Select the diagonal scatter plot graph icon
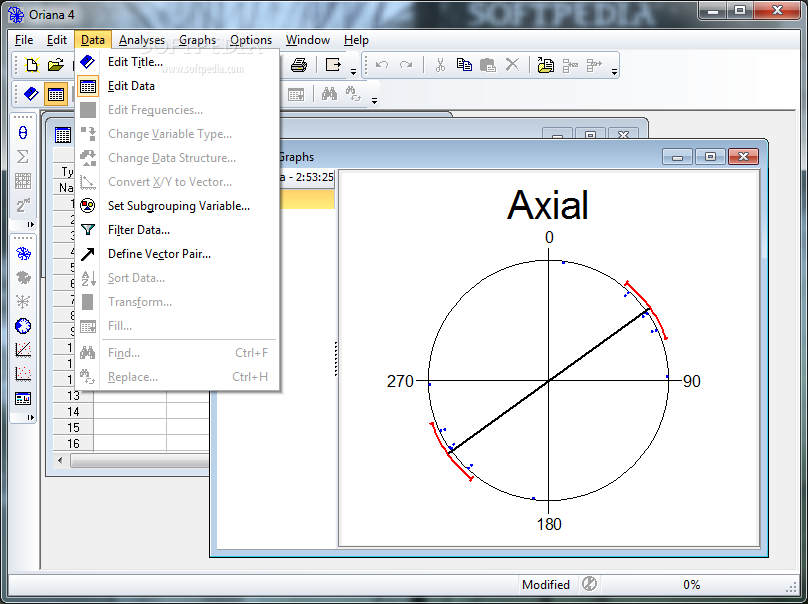The height and width of the screenshot is (604, 808). [23, 349]
